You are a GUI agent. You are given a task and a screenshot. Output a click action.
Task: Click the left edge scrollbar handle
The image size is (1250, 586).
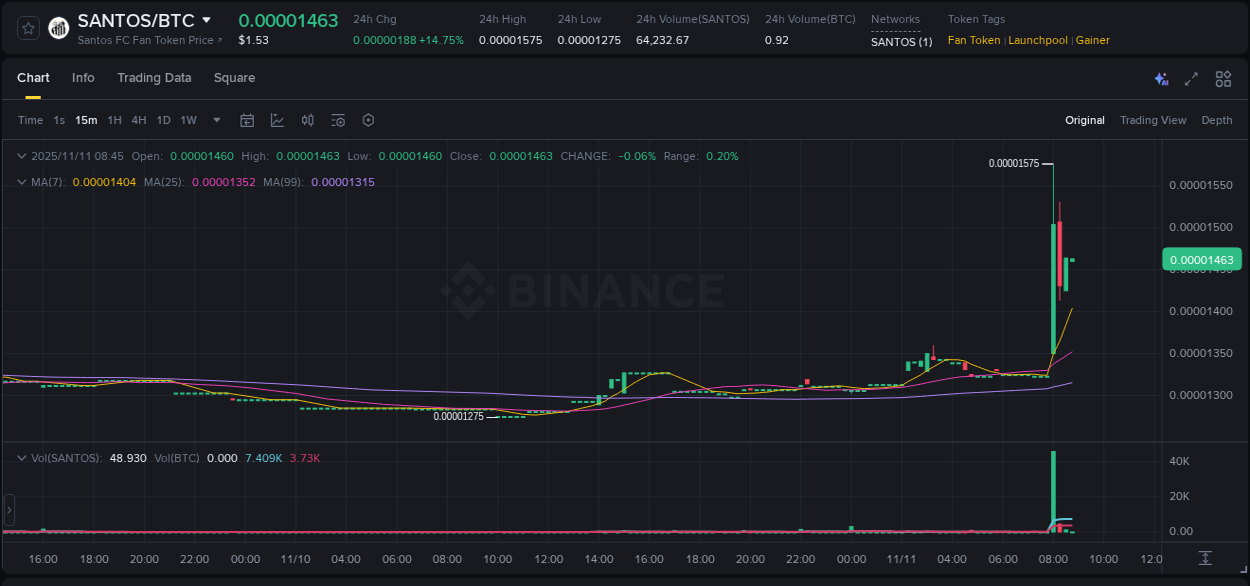9,510
